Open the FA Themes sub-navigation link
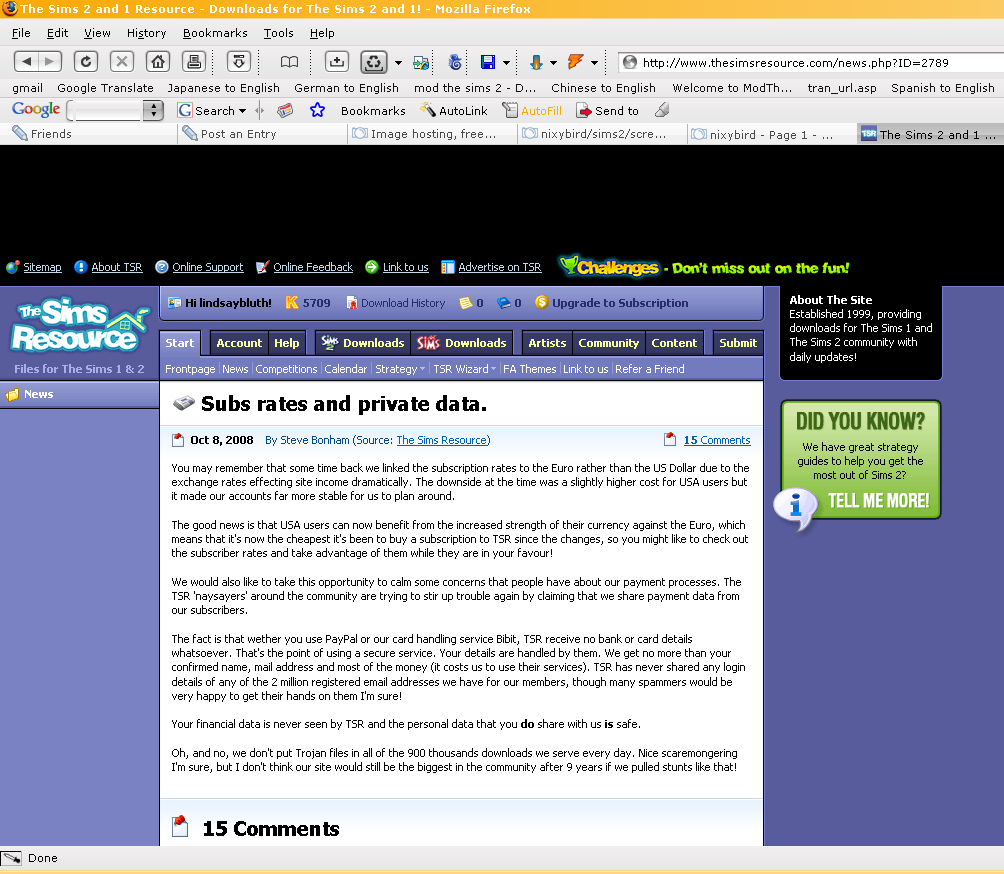 (530, 369)
